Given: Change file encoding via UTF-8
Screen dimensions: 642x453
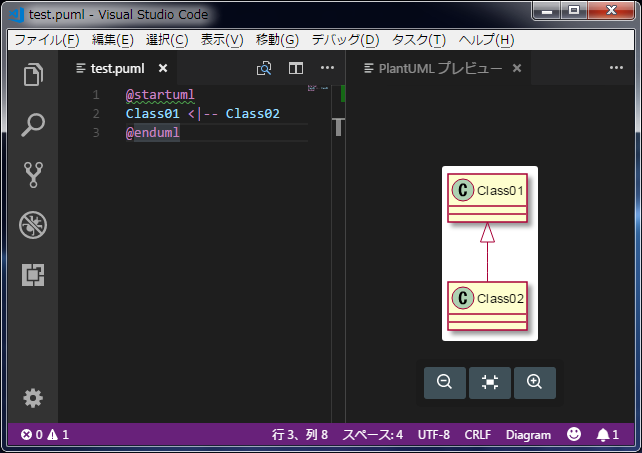Looking at the screenshot, I should coord(434,435).
